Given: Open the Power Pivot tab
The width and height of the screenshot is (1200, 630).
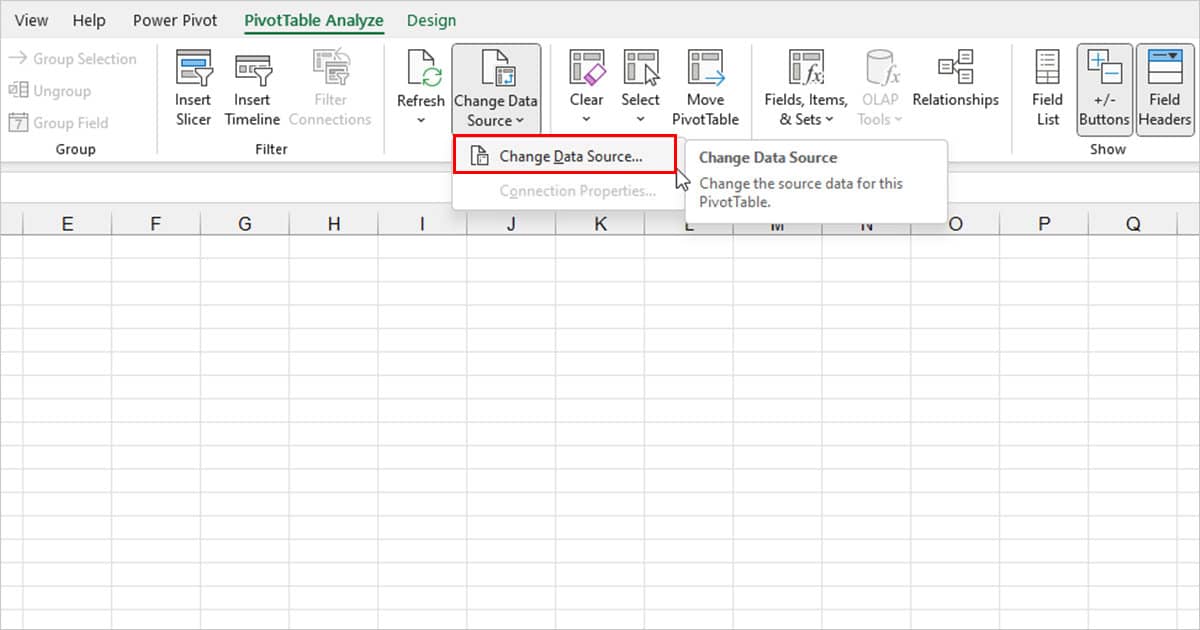Looking at the screenshot, I should (174, 20).
